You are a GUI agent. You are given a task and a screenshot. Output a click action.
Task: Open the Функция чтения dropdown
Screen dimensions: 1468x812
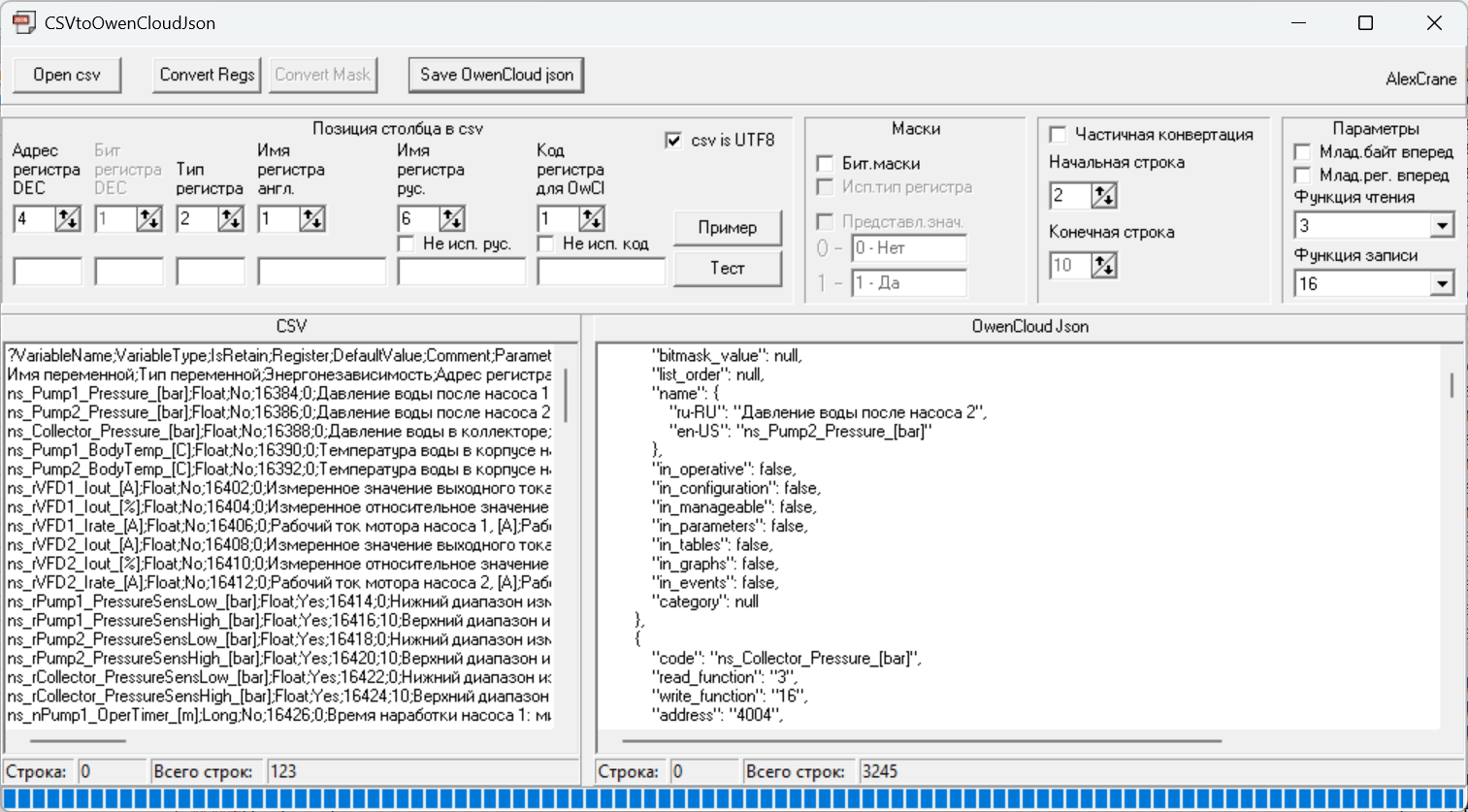point(1442,226)
